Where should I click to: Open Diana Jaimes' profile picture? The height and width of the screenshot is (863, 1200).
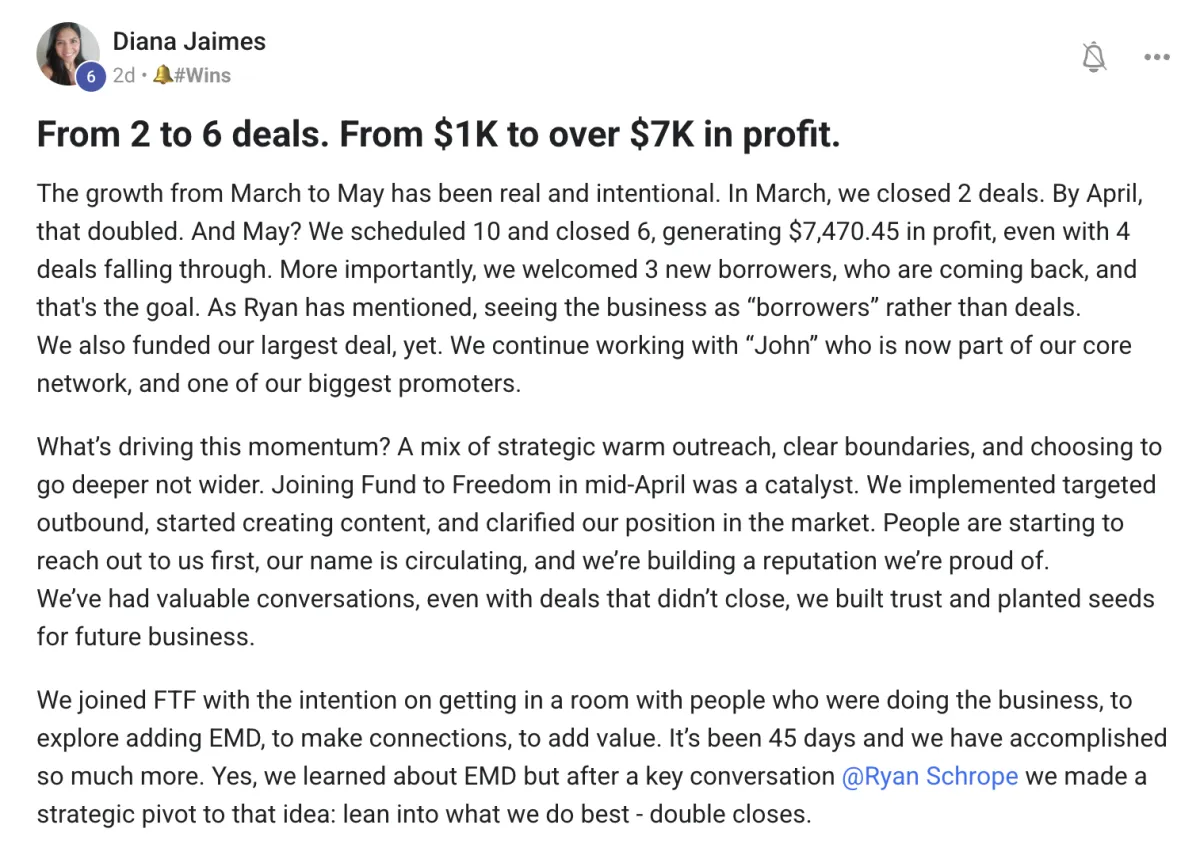[68, 55]
